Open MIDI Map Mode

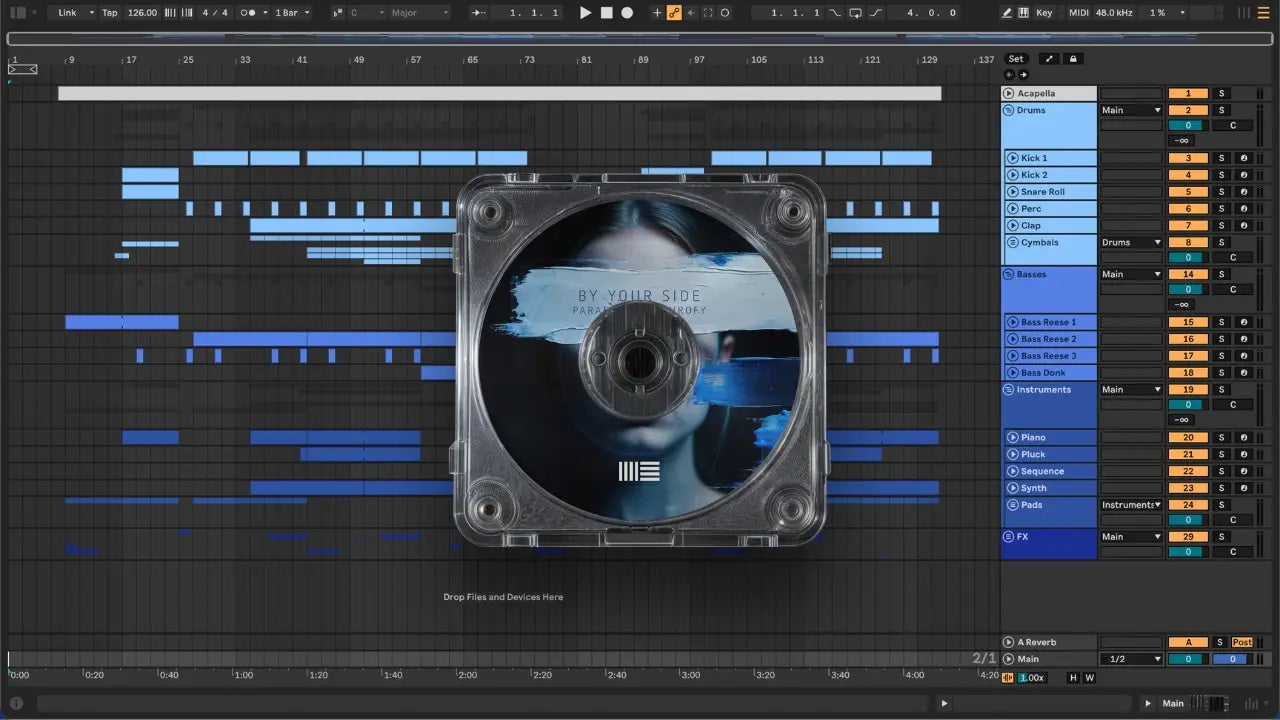click(1078, 13)
